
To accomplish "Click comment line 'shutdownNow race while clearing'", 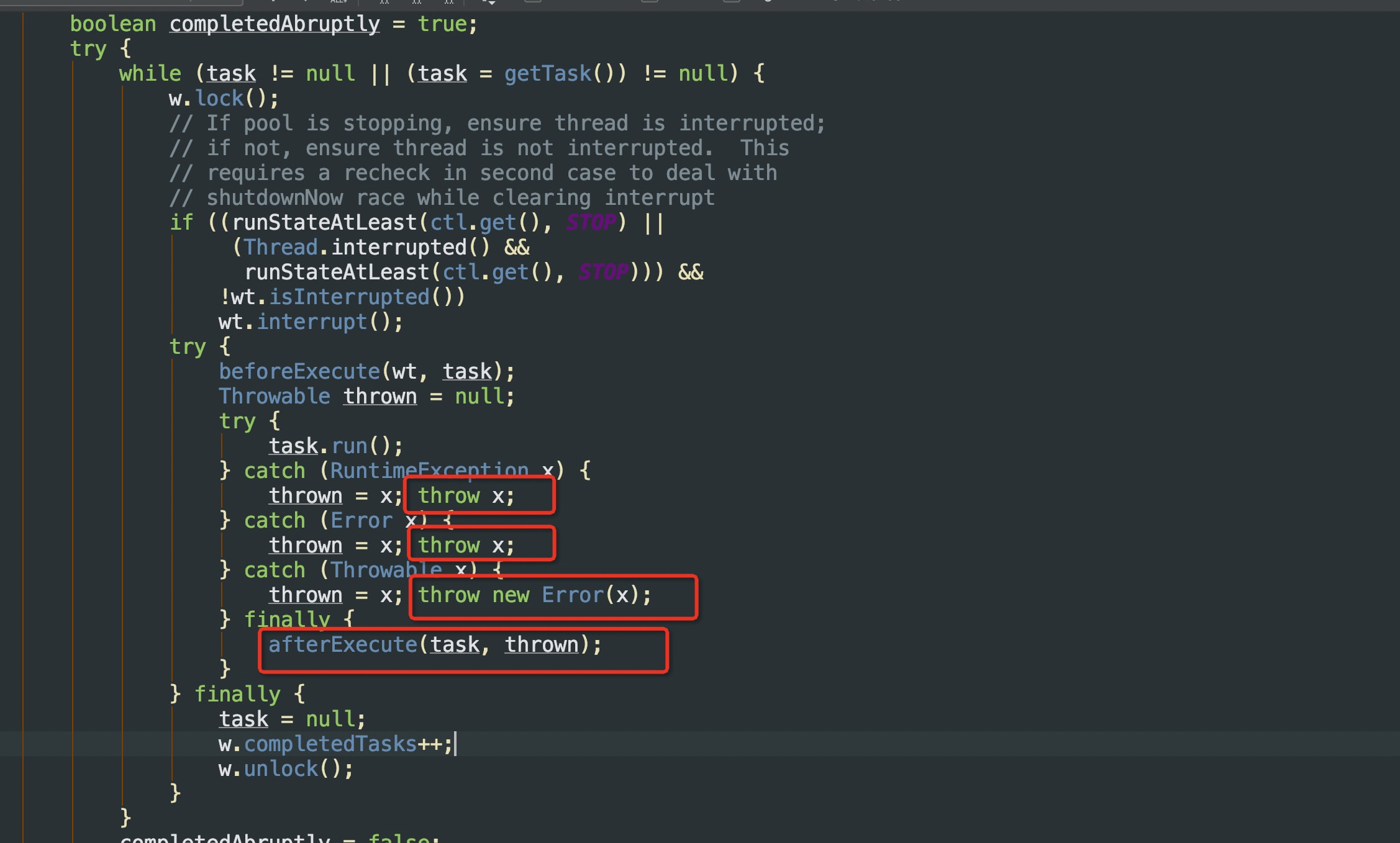I will pyautogui.click(x=441, y=198).
